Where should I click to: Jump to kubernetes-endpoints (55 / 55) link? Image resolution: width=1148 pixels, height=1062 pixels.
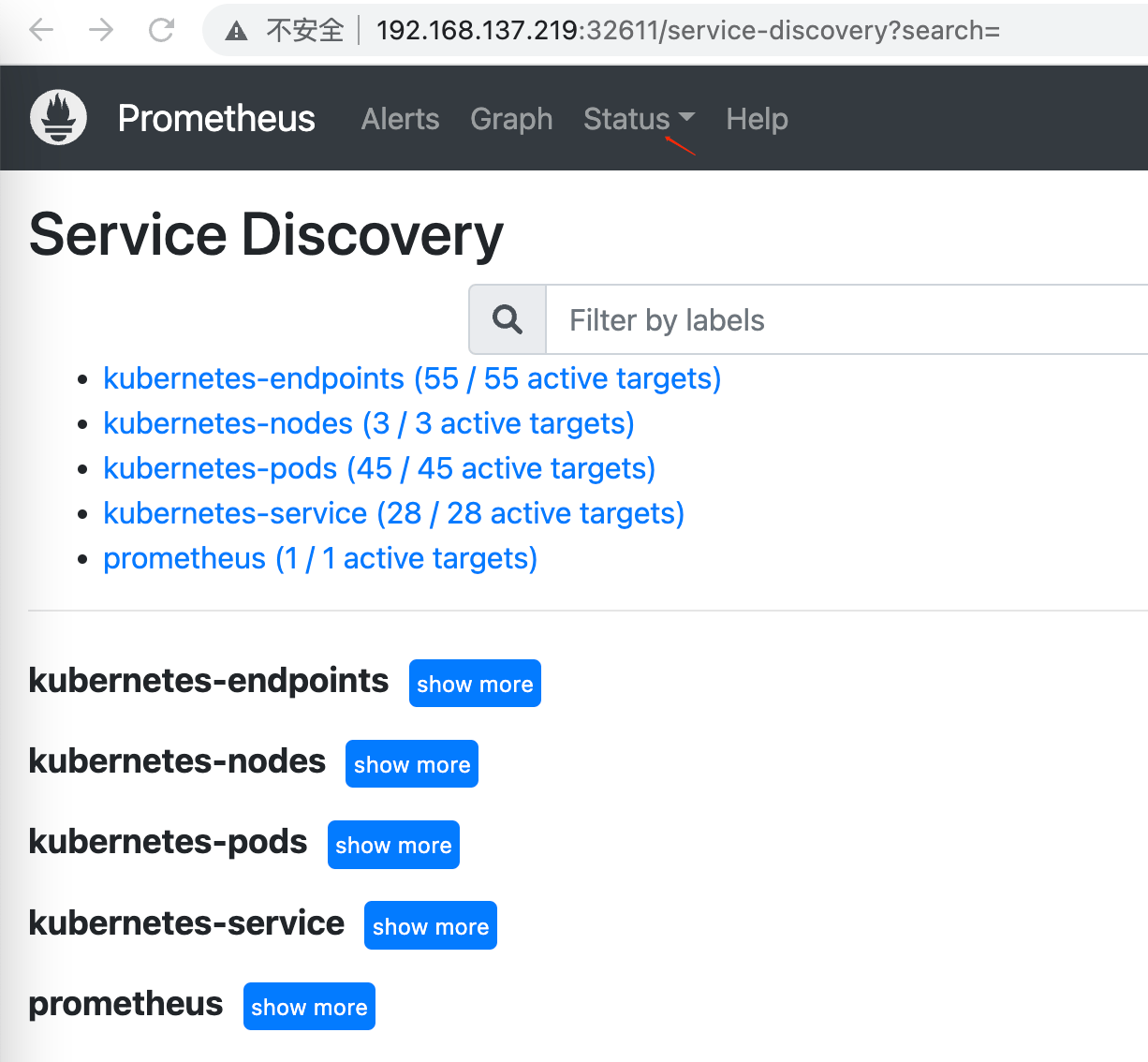click(x=412, y=378)
